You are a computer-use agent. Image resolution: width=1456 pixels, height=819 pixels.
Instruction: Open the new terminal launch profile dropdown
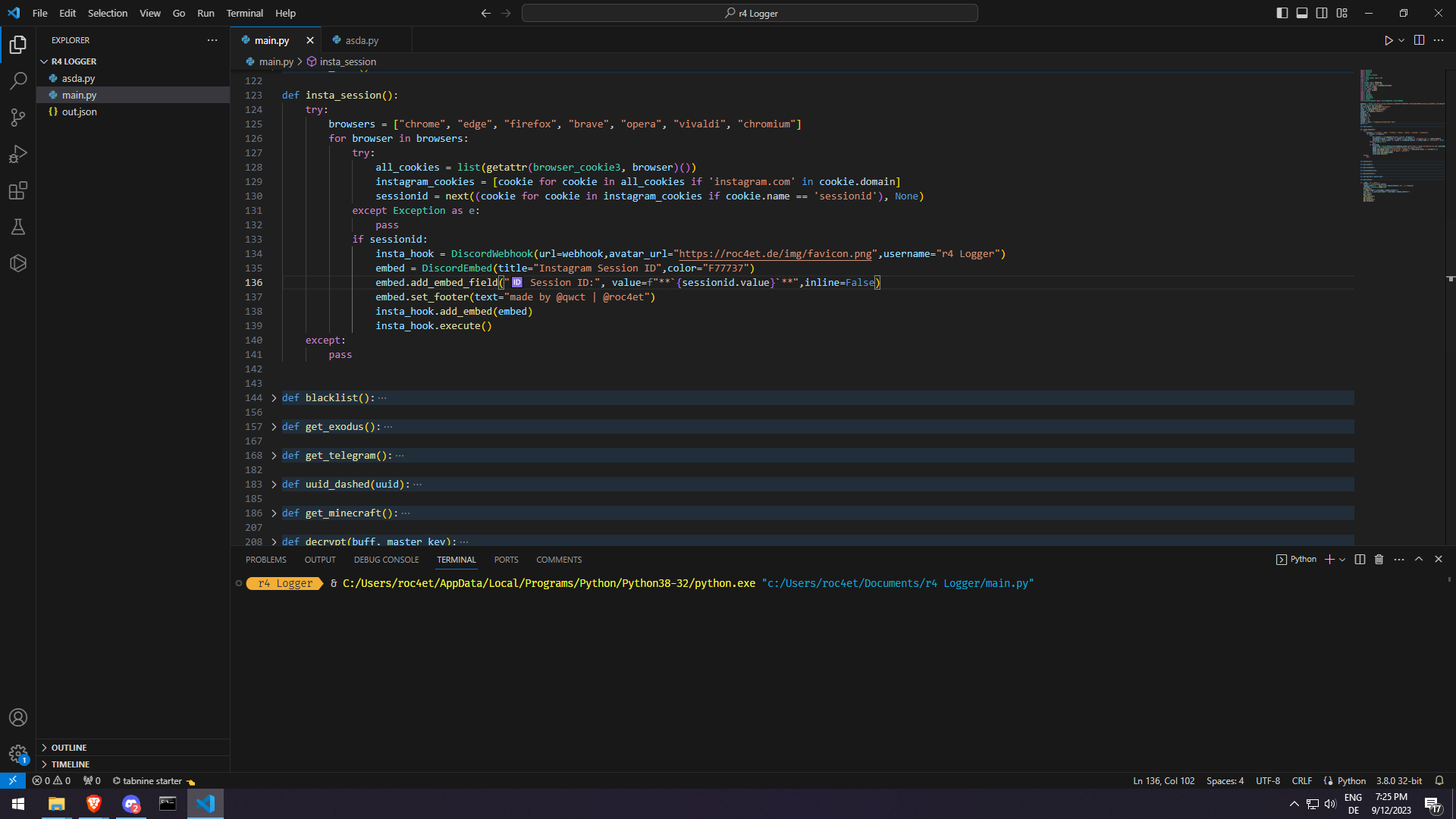pyautogui.click(x=1342, y=560)
